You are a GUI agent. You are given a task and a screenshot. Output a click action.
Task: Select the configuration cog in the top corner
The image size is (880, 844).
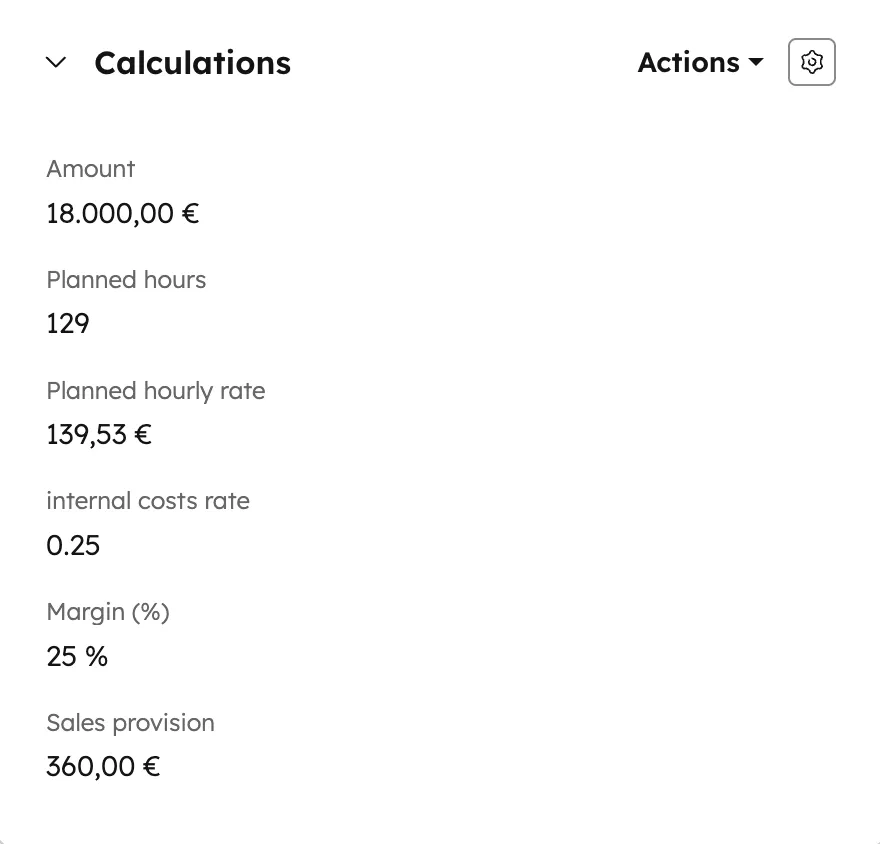(811, 62)
